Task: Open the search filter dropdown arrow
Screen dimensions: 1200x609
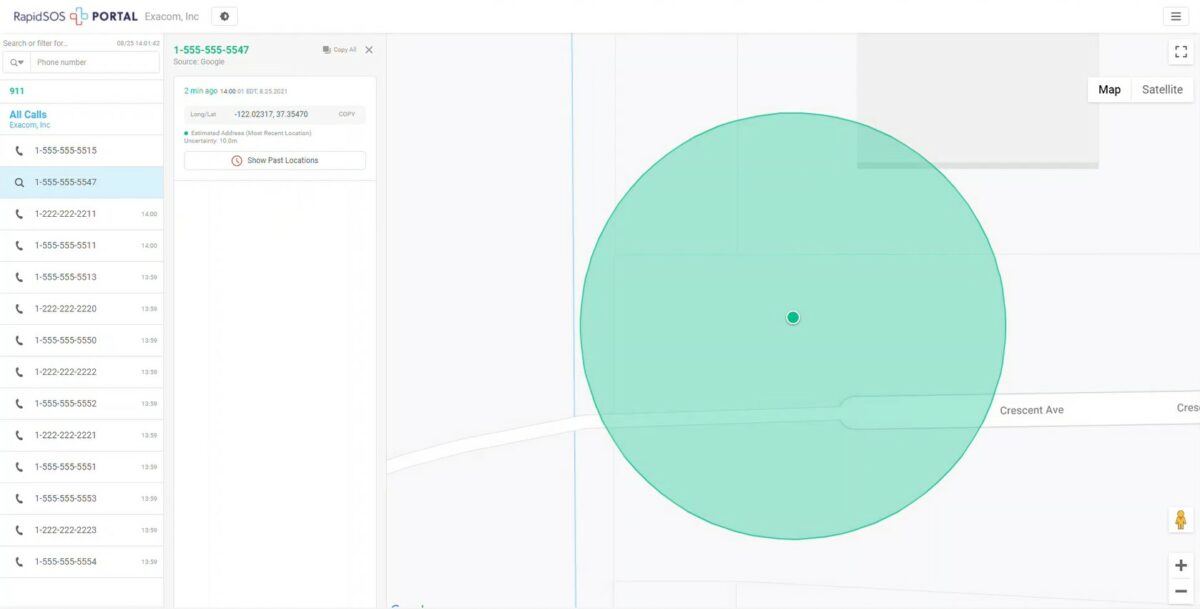Action: 20,62
